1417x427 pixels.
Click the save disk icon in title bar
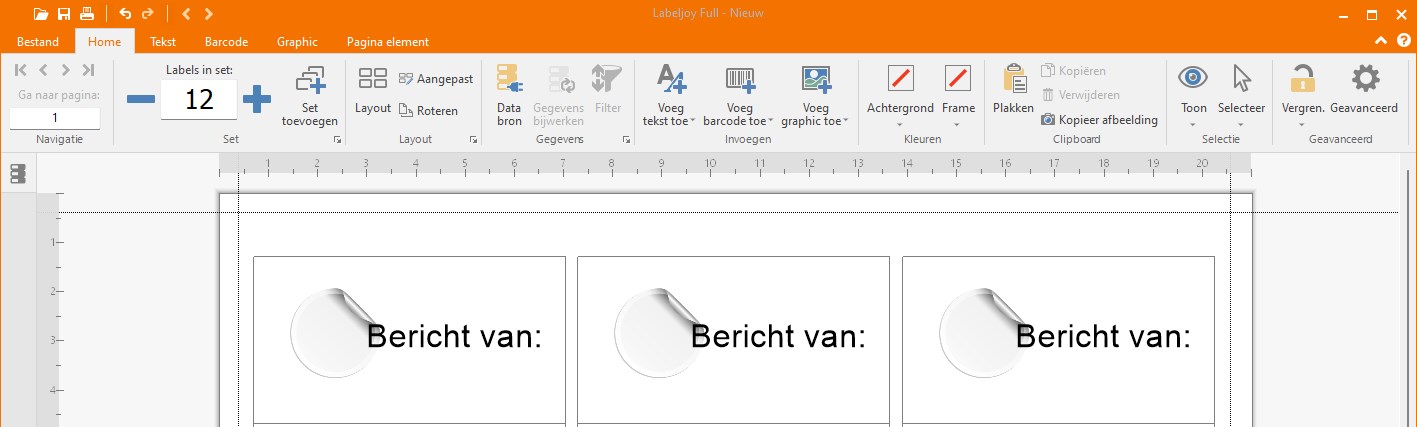64,14
